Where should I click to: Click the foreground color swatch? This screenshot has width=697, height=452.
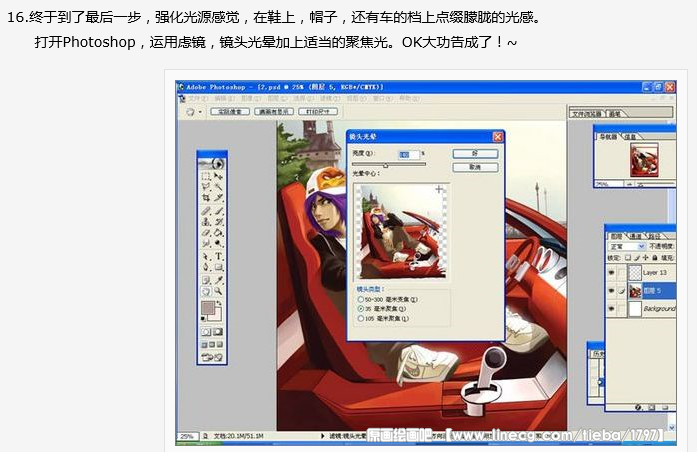208,308
